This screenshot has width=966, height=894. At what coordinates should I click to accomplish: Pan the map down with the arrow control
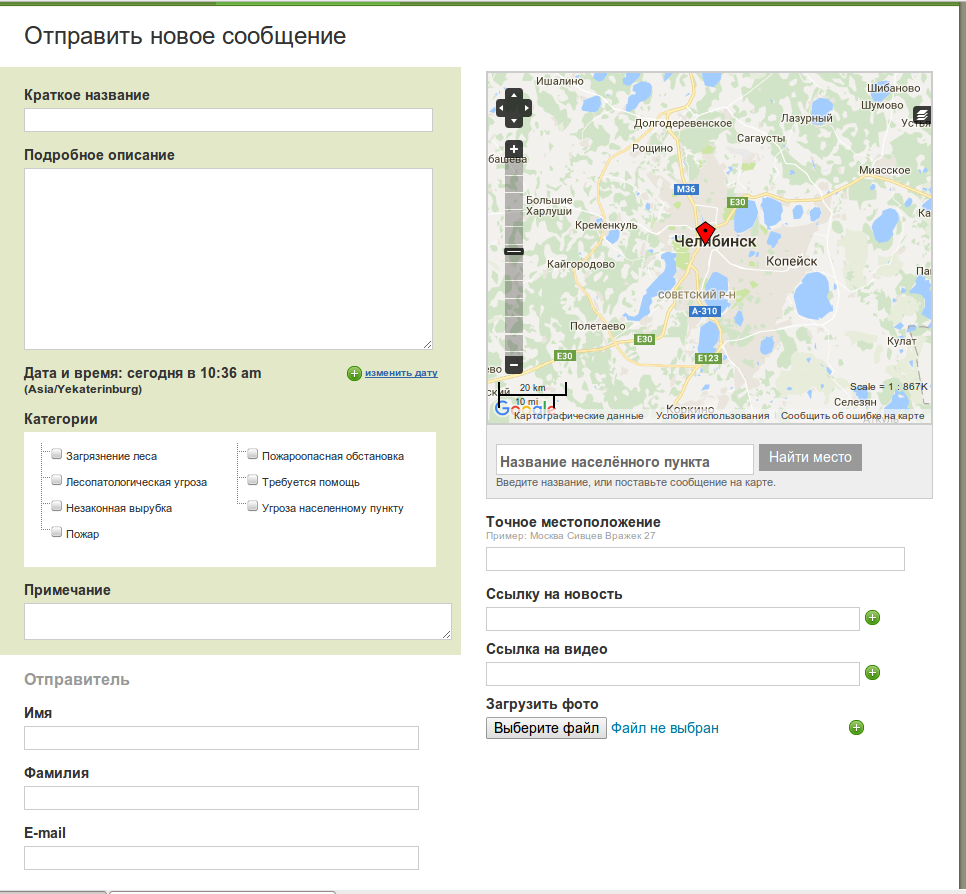pos(514,121)
